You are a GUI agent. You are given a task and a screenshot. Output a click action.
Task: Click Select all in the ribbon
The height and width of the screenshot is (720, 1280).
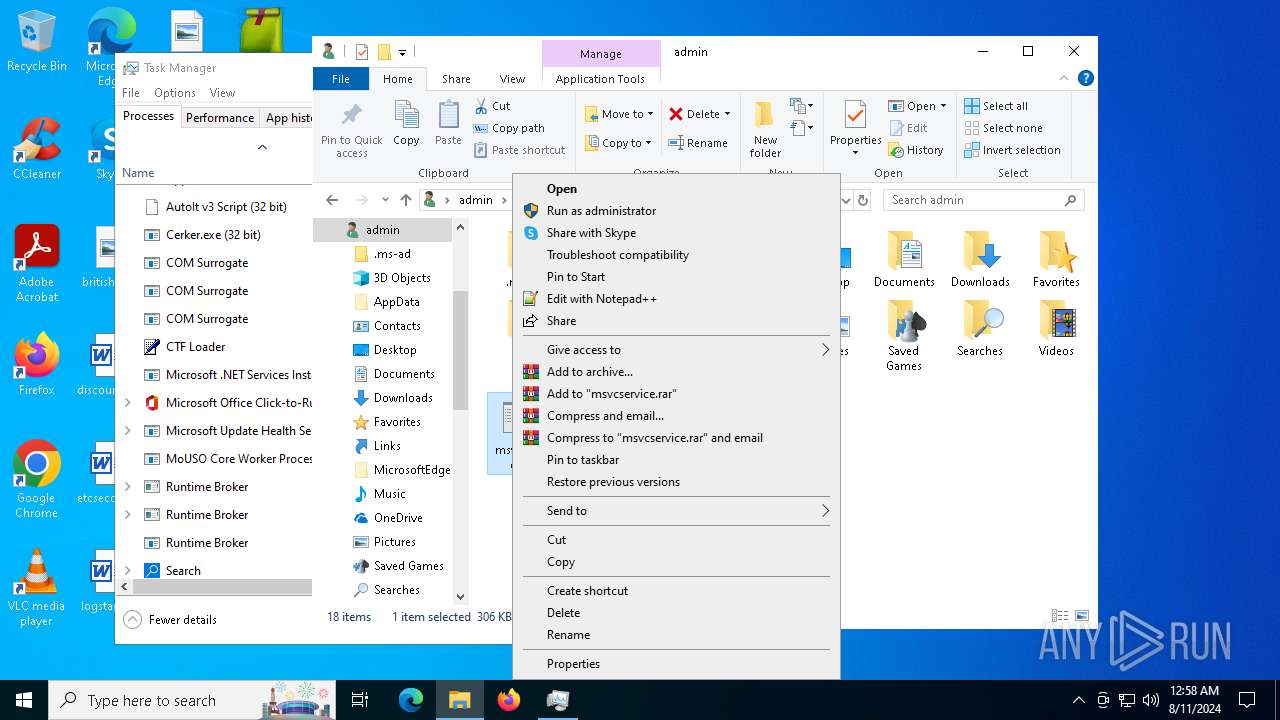tap(996, 106)
